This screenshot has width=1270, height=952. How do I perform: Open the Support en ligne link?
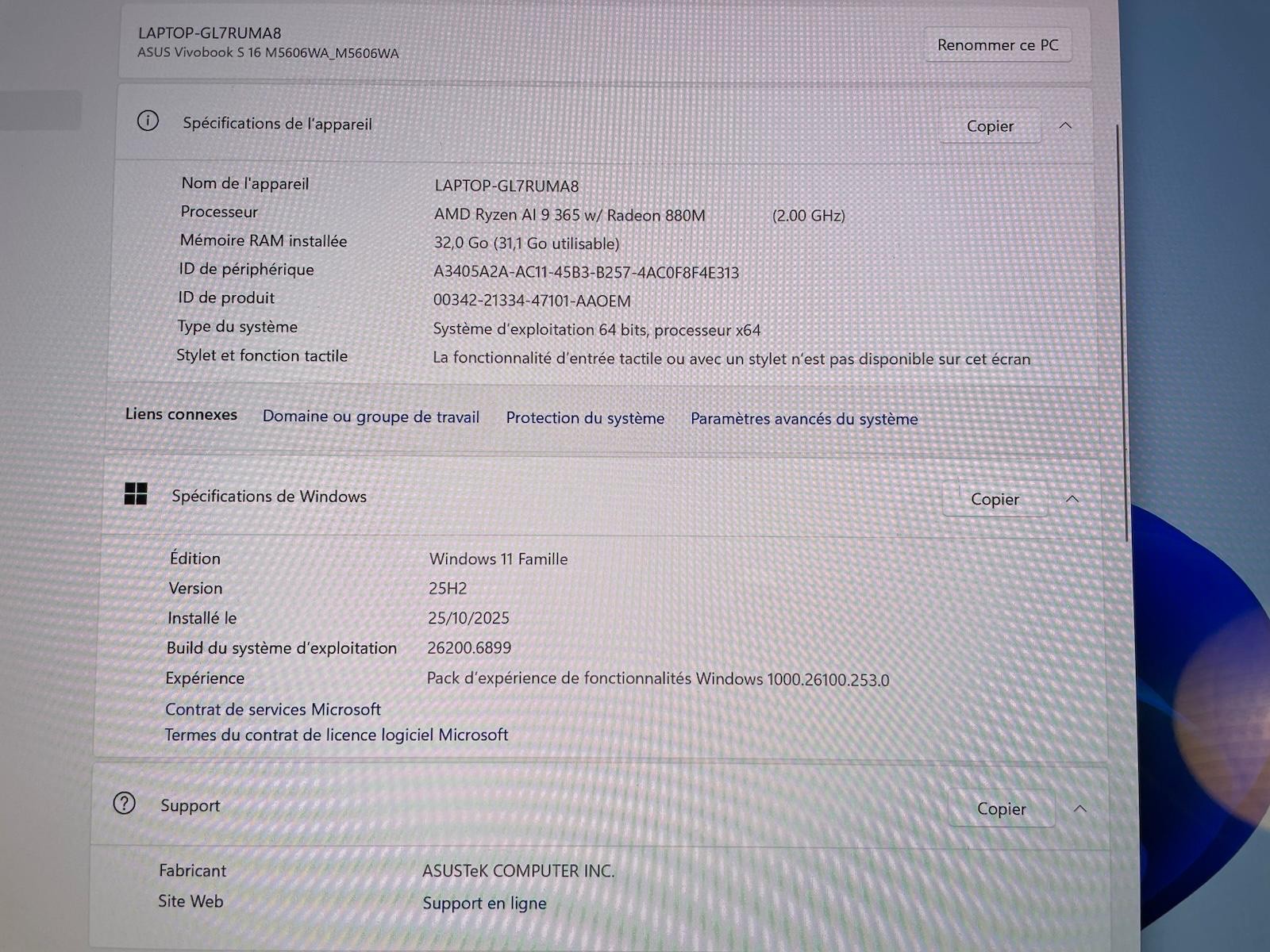484,903
